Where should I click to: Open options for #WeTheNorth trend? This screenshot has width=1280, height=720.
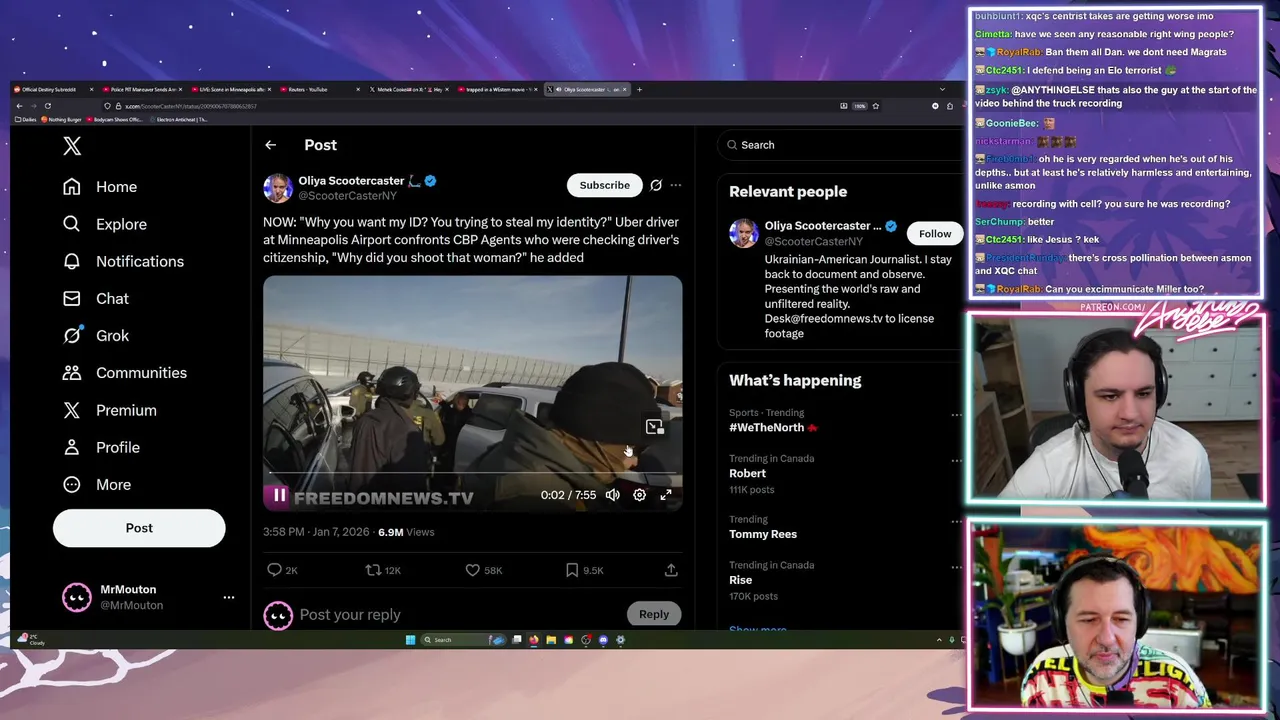(x=956, y=414)
